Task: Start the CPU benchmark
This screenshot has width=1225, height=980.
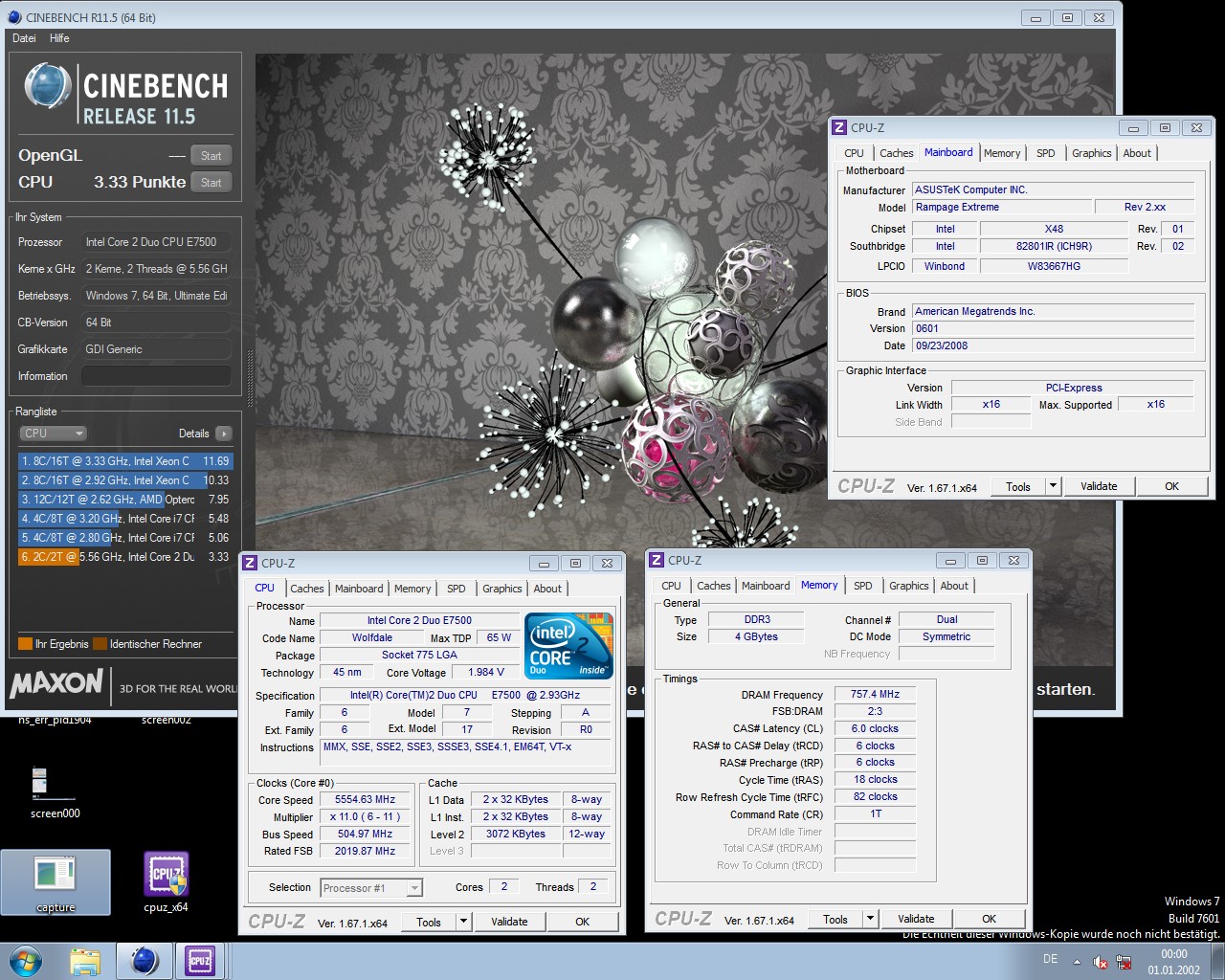Action: pyautogui.click(x=211, y=182)
